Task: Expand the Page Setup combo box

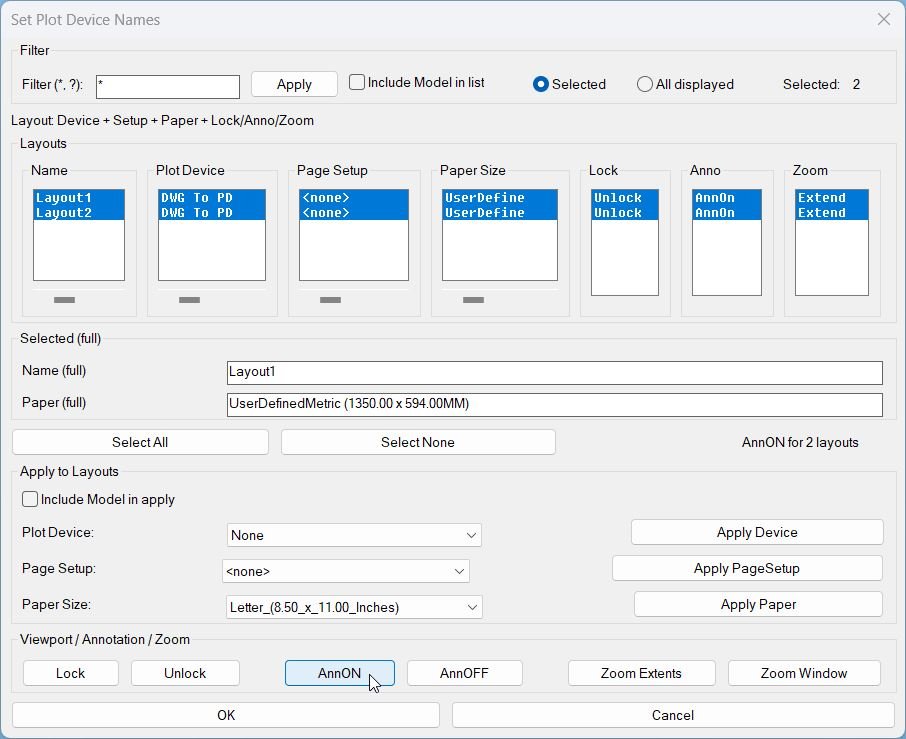Action: click(346, 571)
